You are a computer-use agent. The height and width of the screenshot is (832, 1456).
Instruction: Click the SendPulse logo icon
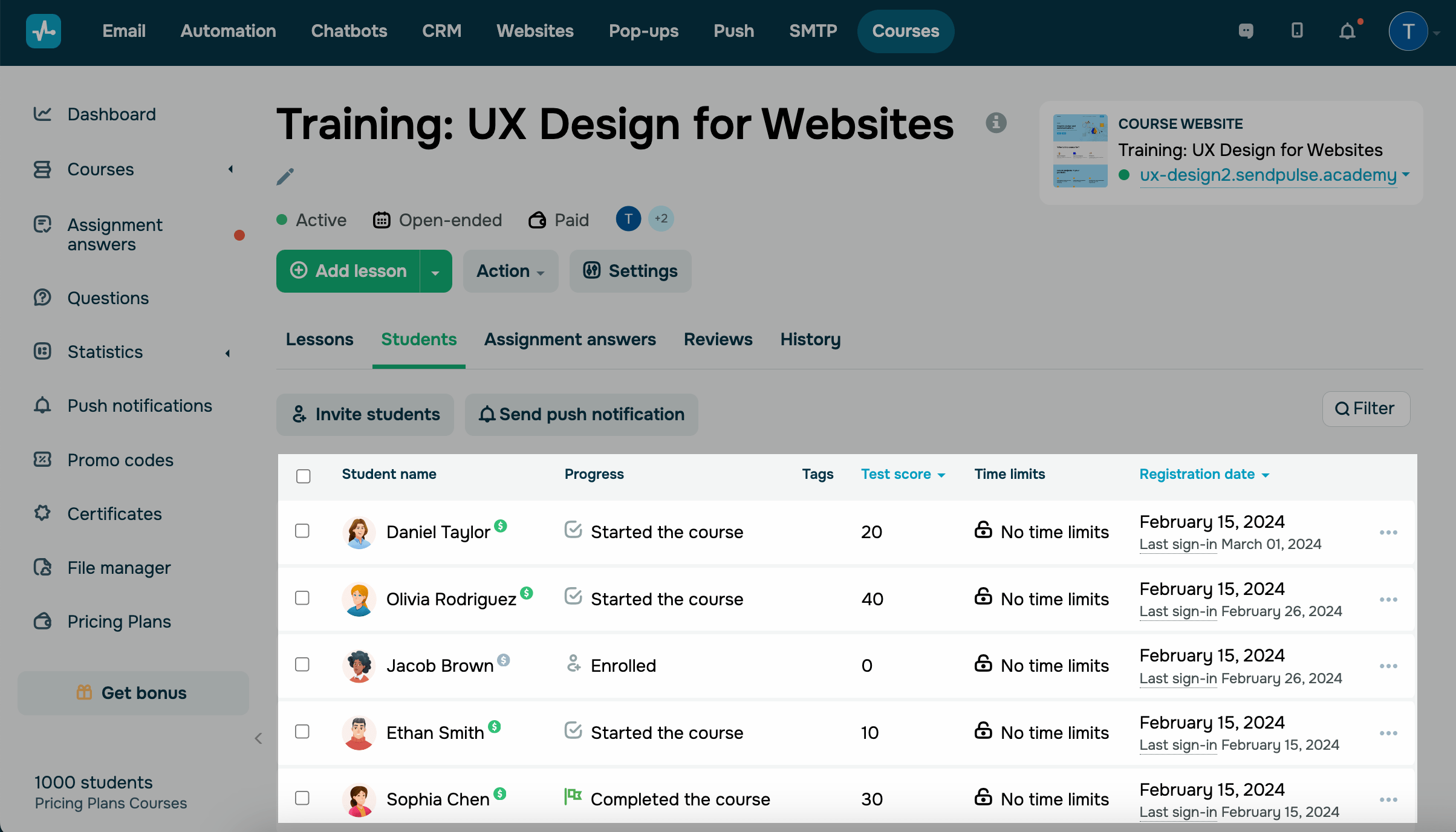pyautogui.click(x=44, y=31)
